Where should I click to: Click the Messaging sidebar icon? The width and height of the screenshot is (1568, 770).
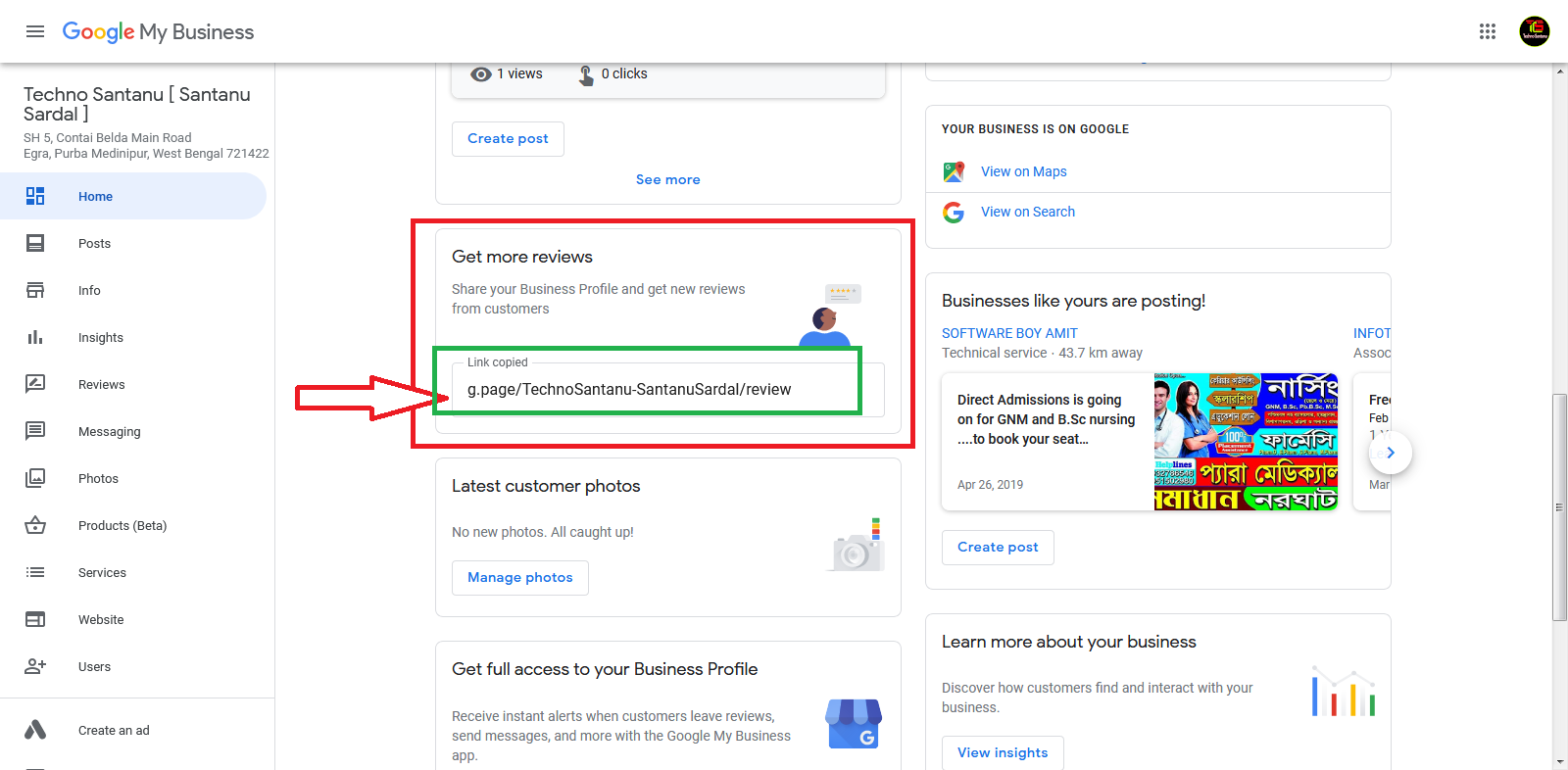pos(35,431)
